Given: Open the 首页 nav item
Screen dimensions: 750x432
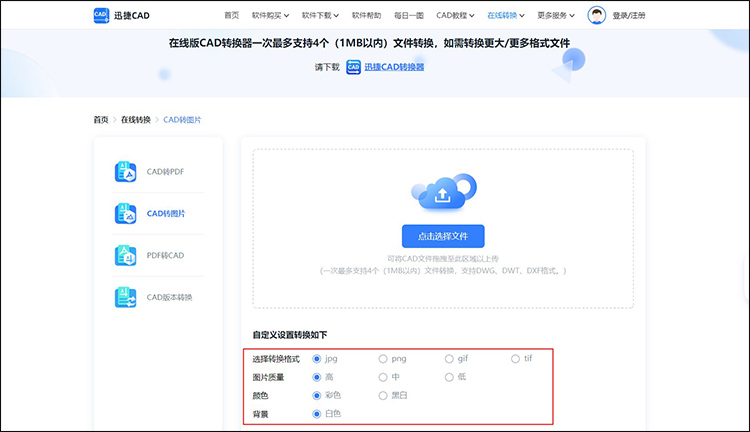Looking at the screenshot, I should pyautogui.click(x=232, y=15).
